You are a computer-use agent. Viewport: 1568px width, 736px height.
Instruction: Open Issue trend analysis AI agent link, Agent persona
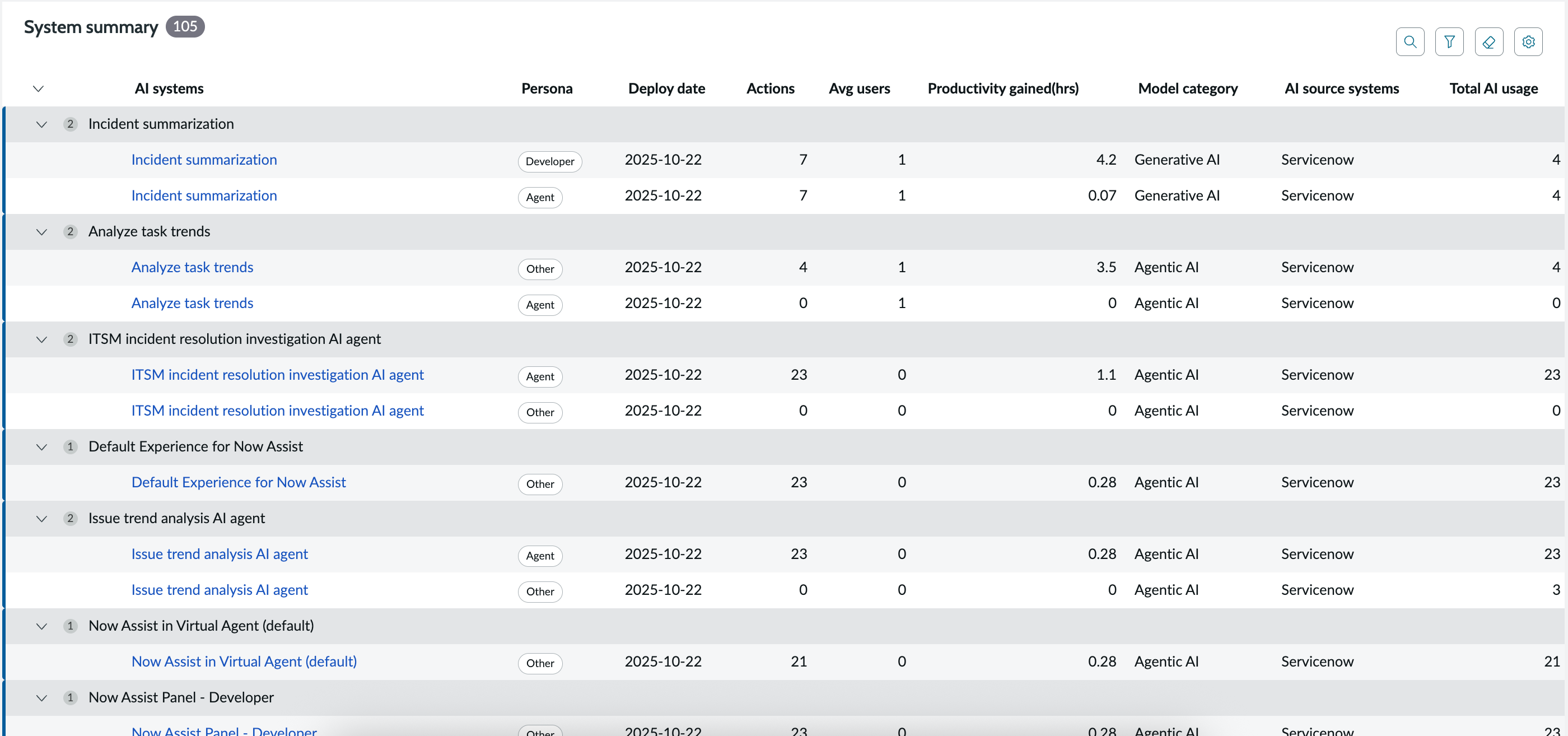coord(220,555)
